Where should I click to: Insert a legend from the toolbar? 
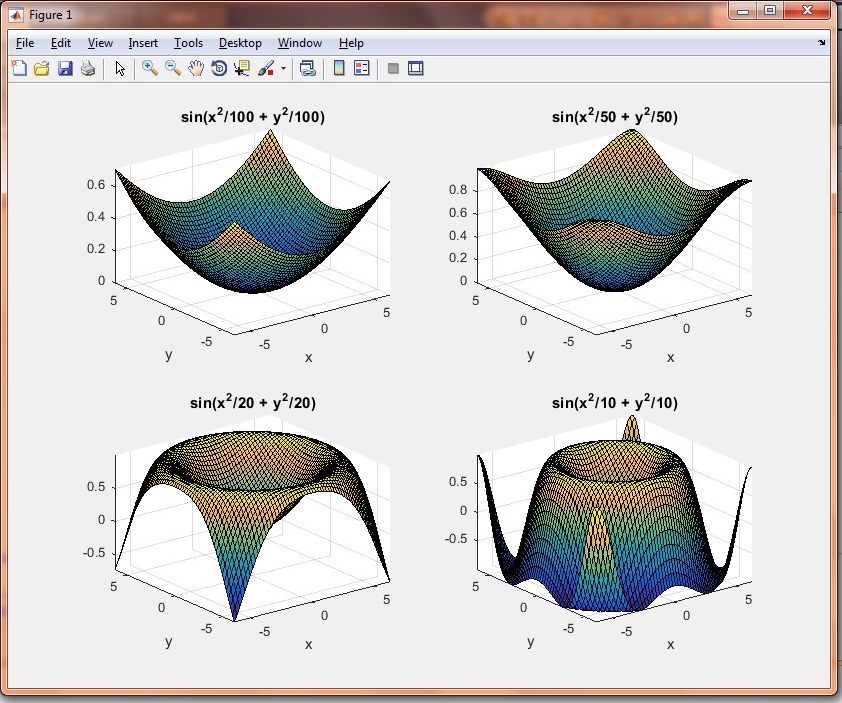[x=362, y=68]
